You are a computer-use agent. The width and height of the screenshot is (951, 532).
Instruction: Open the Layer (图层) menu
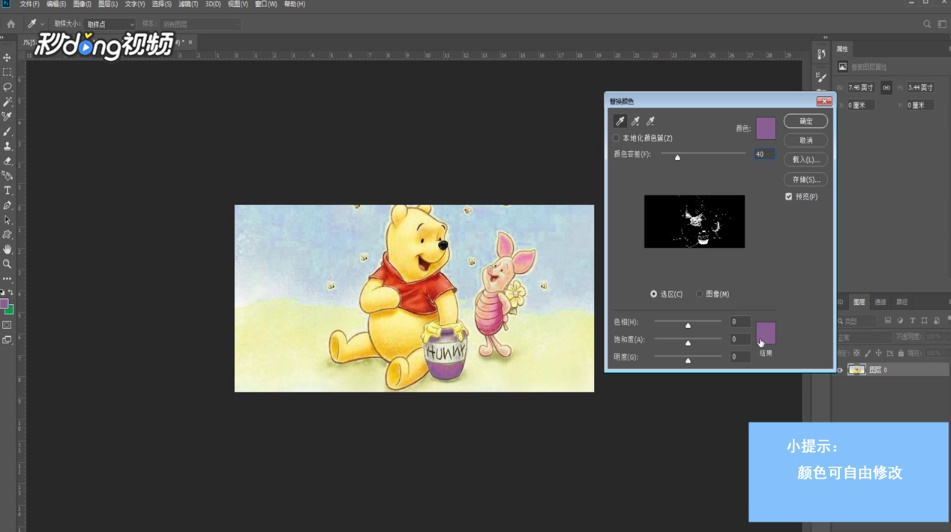pyautogui.click(x=108, y=4)
